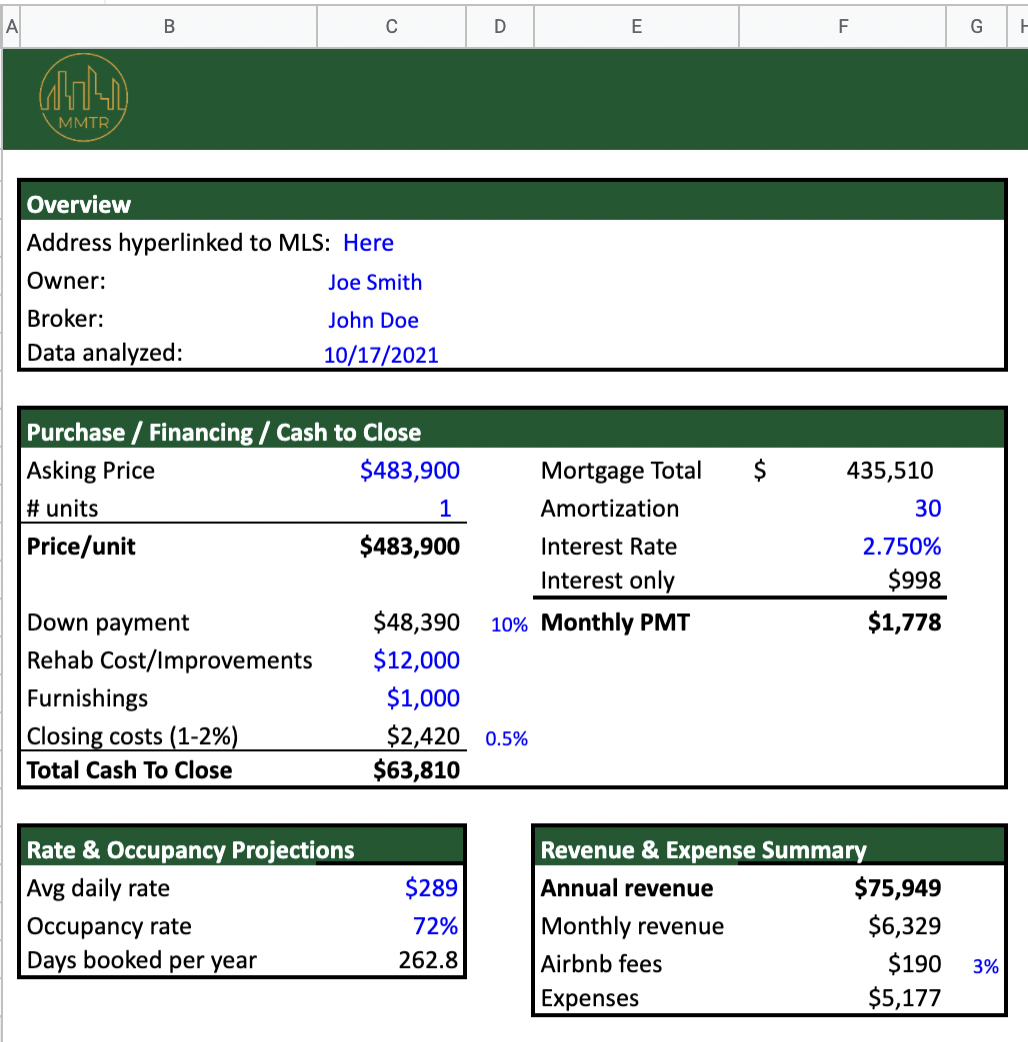Select the $483,900 asking price cell

(409, 470)
